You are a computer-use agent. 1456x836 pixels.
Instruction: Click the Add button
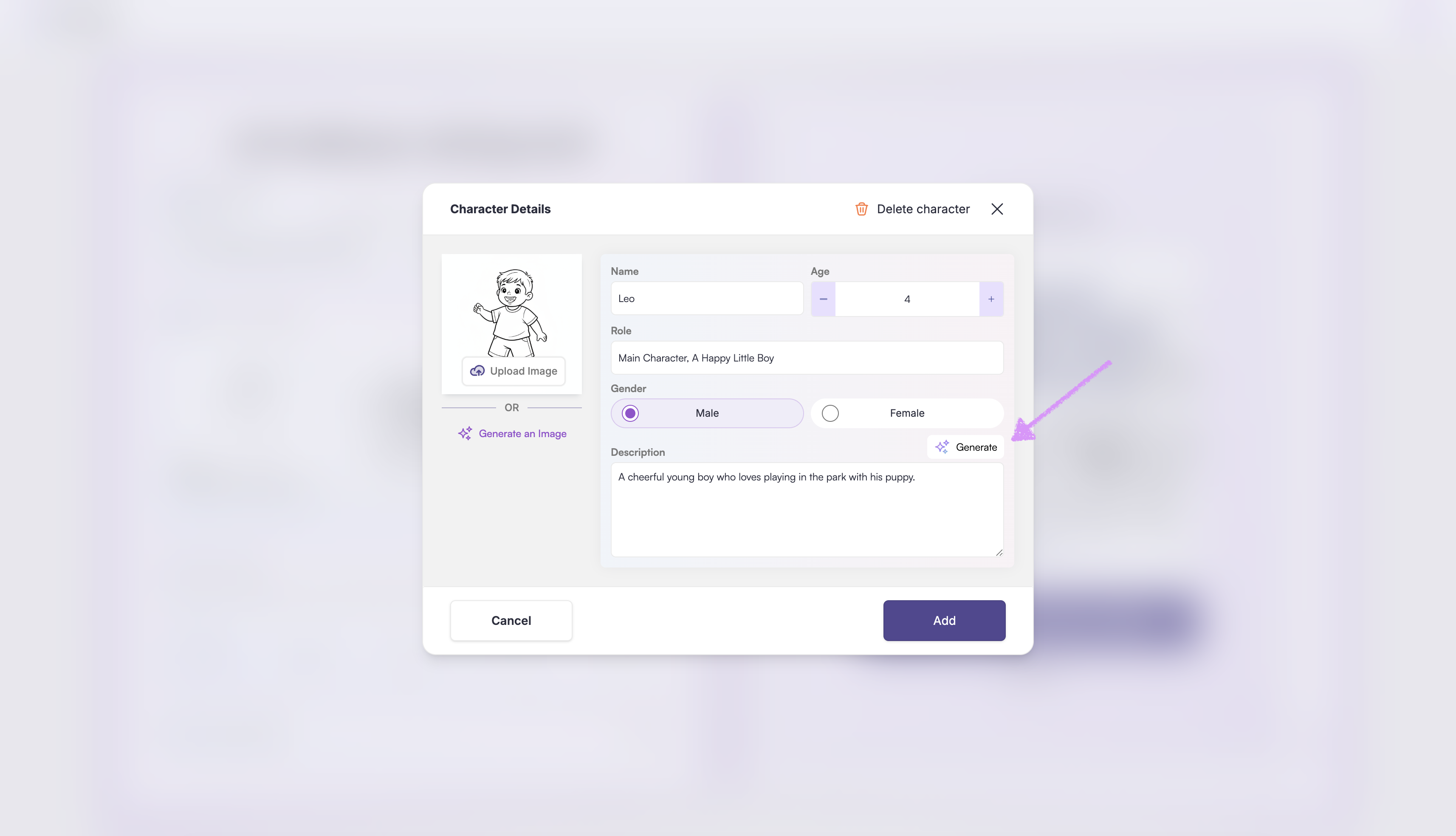pyautogui.click(x=944, y=621)
